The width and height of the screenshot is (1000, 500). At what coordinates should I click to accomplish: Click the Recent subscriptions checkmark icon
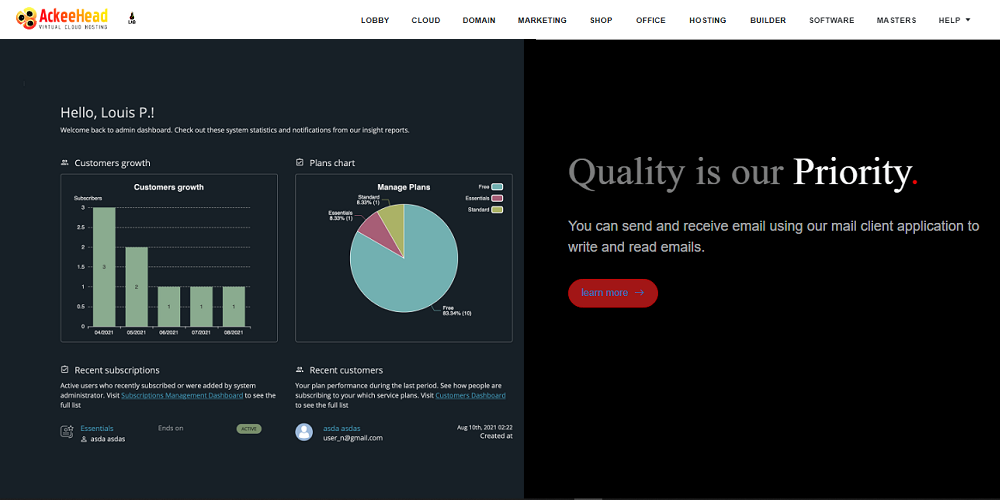tap(65, 370)
